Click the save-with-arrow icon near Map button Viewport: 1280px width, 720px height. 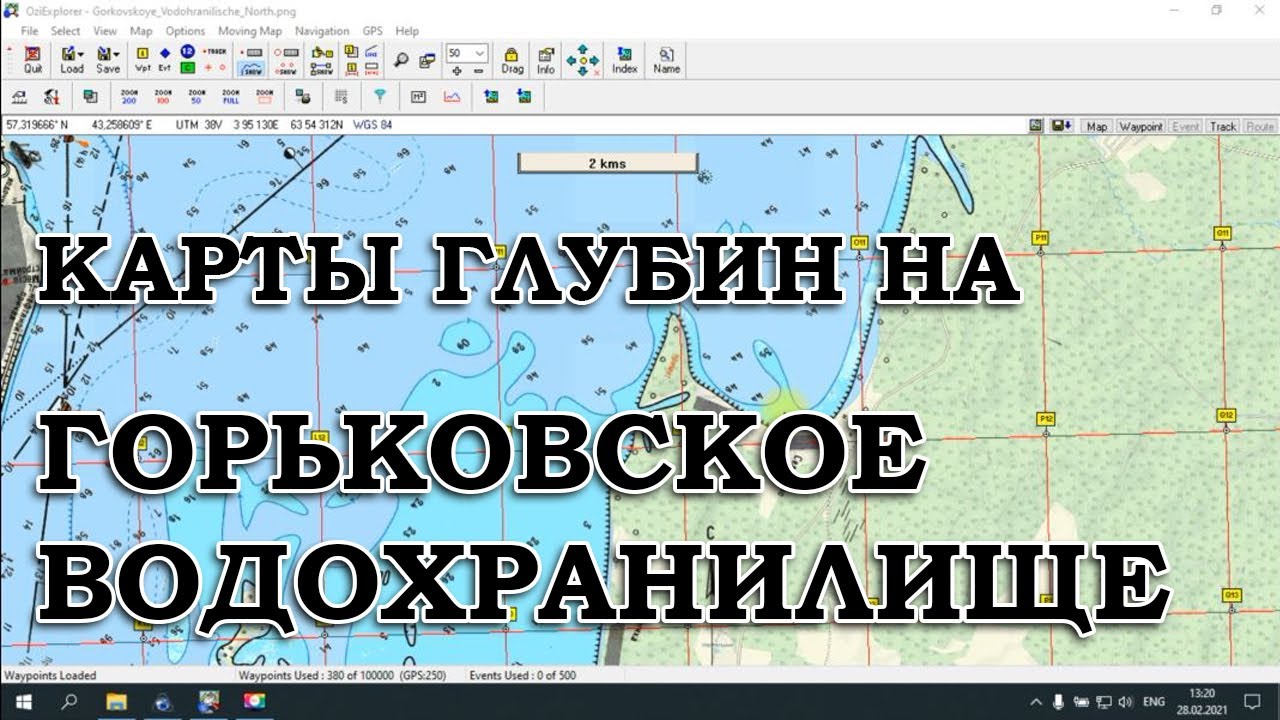(x=1062, y=126)
